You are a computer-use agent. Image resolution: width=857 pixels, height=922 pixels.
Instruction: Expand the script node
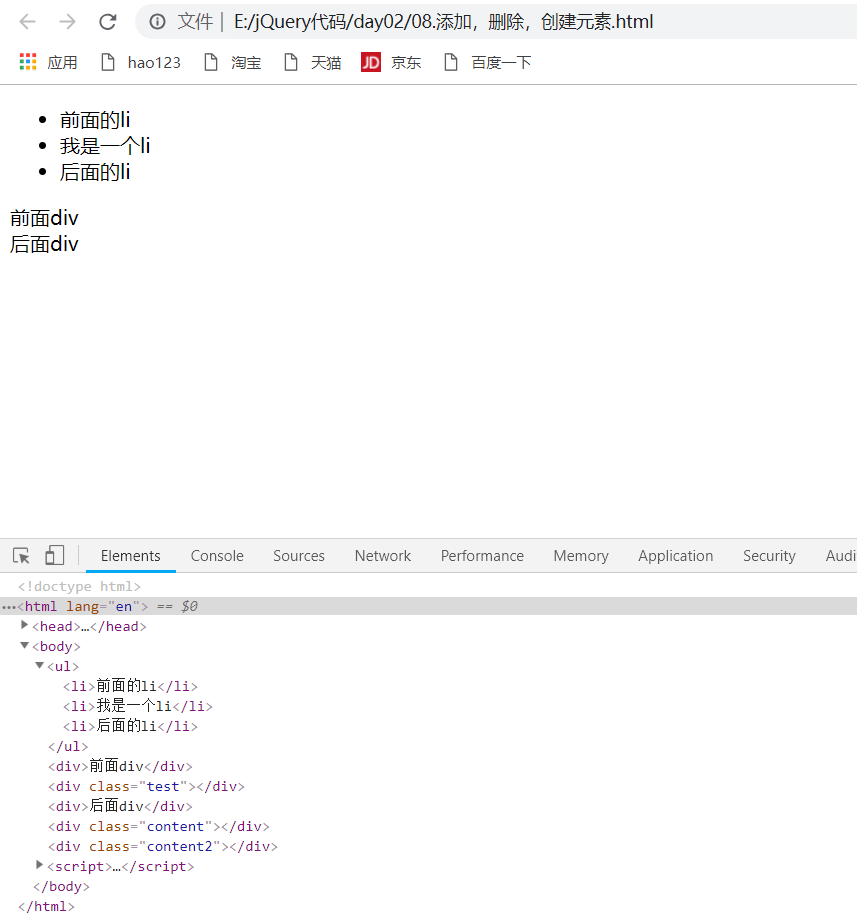(x=39, y=865)
